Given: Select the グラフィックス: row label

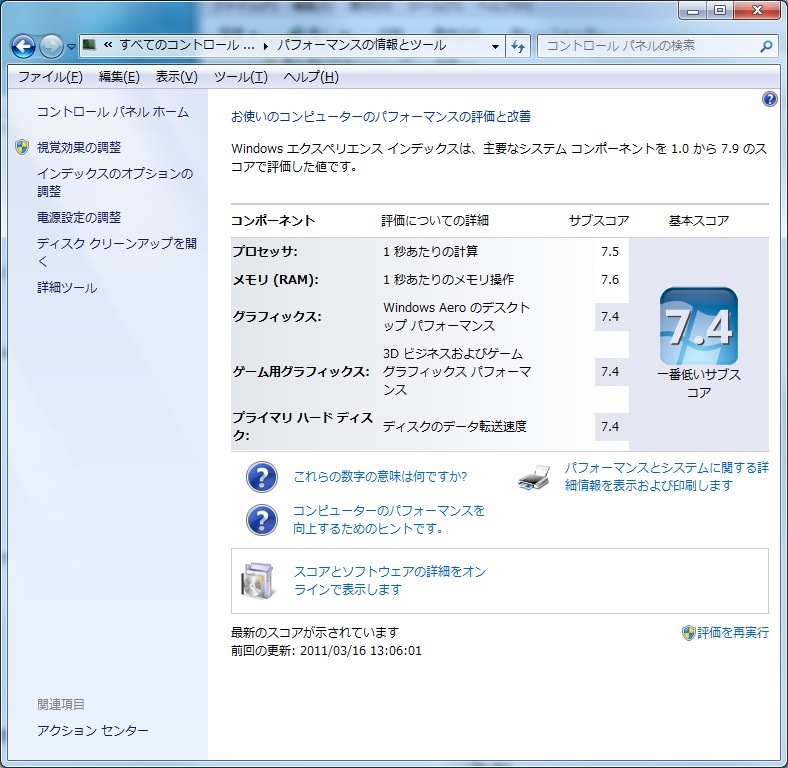Looking at the screenshot, I should 276,317.
